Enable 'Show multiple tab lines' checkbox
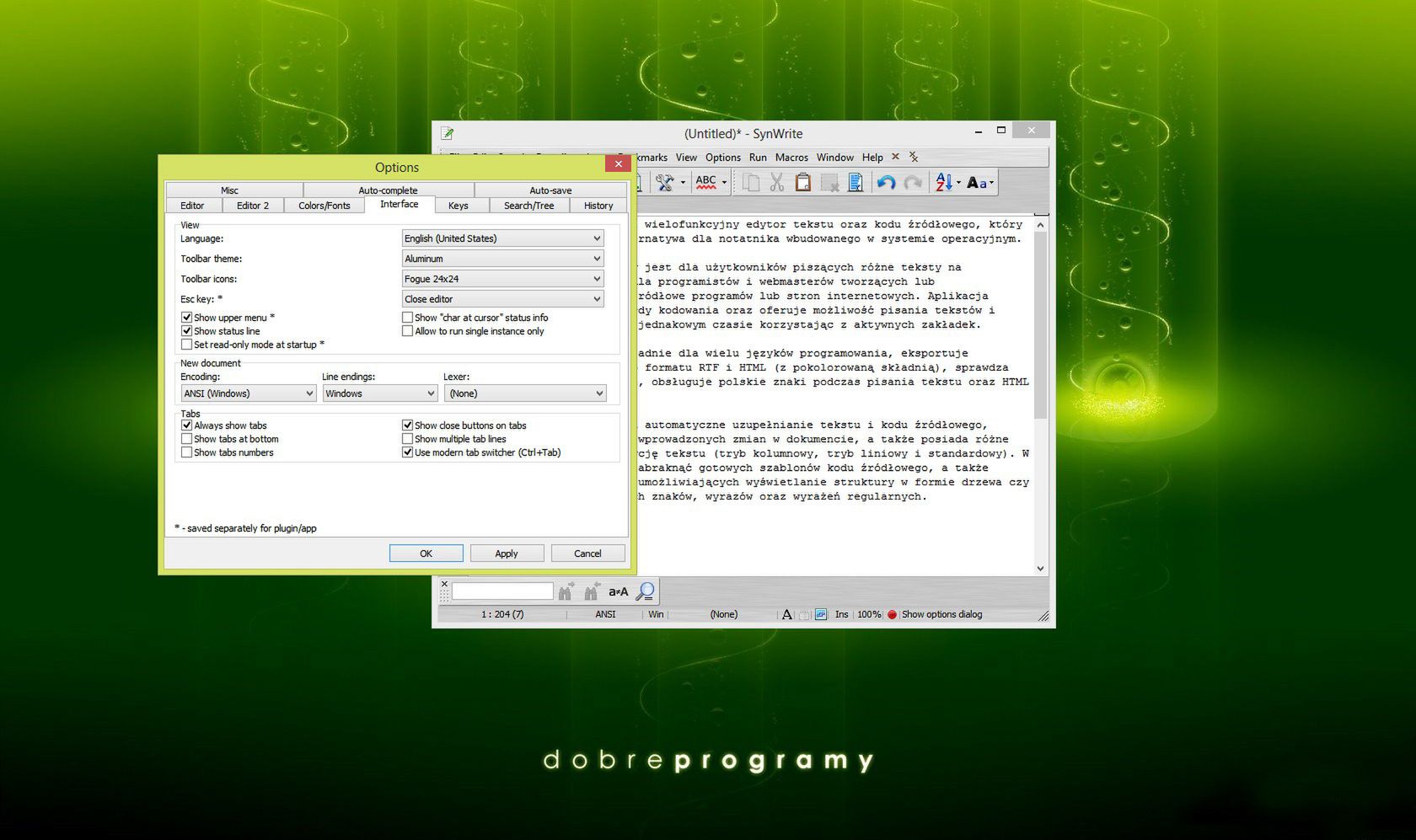1416x840 pixels. pos(407,439)
